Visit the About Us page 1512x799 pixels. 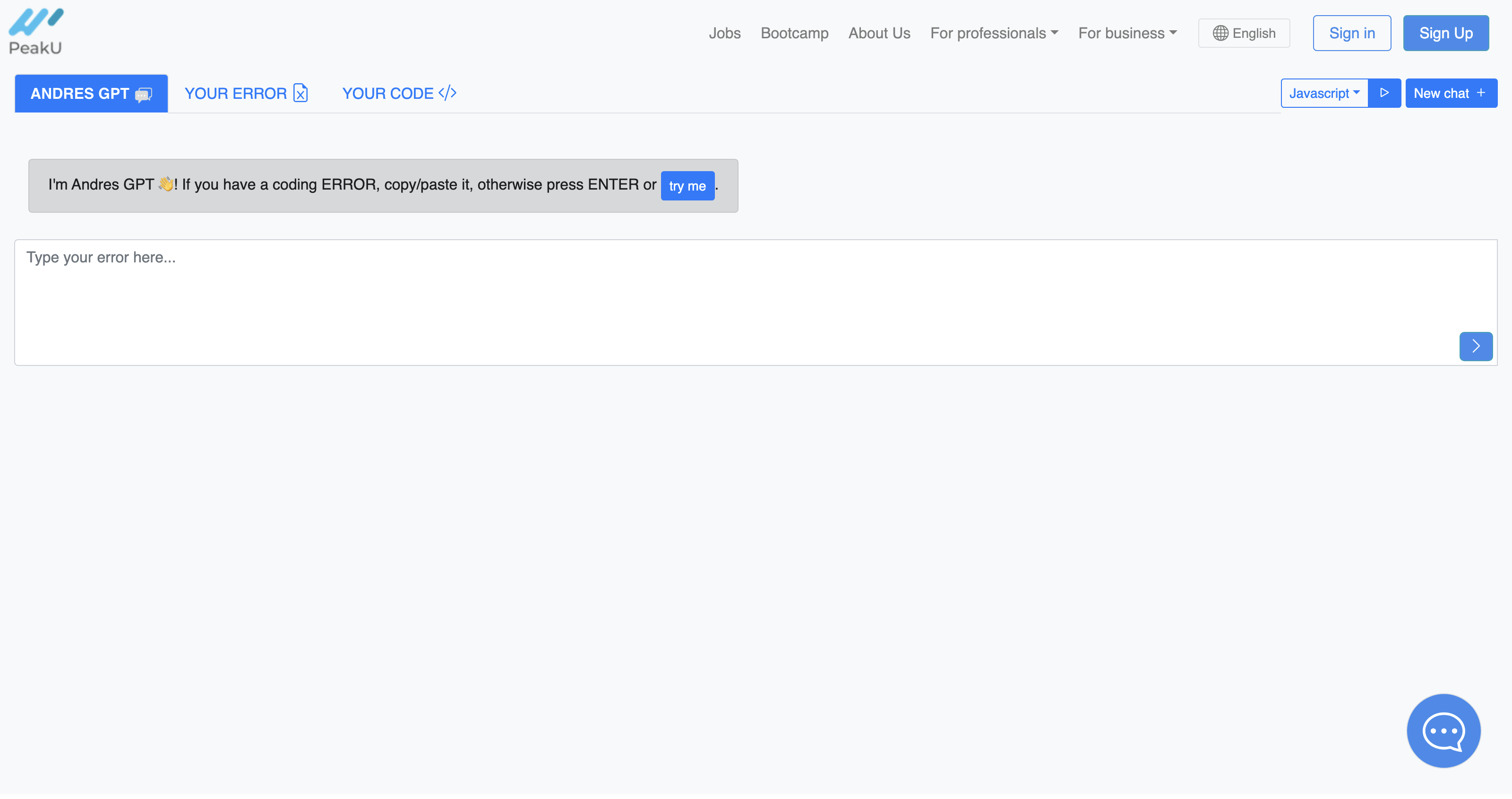(879, 33)
